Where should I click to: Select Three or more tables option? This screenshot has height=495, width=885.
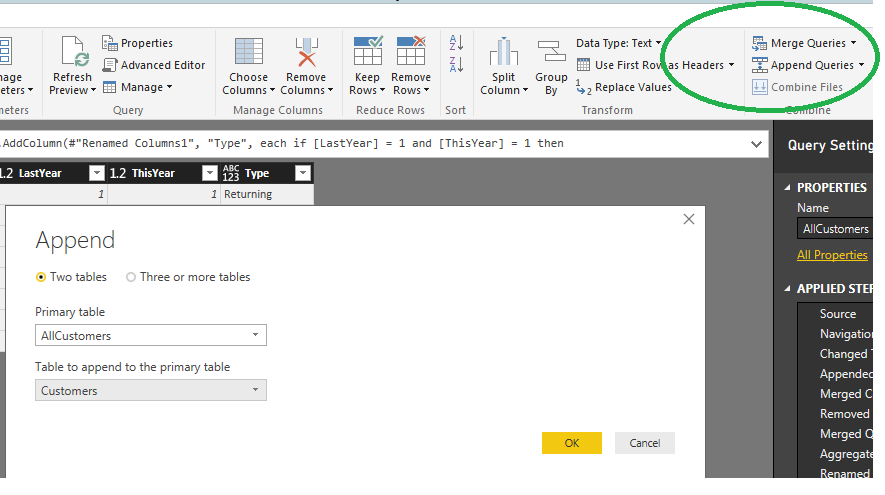click(188, 277)
